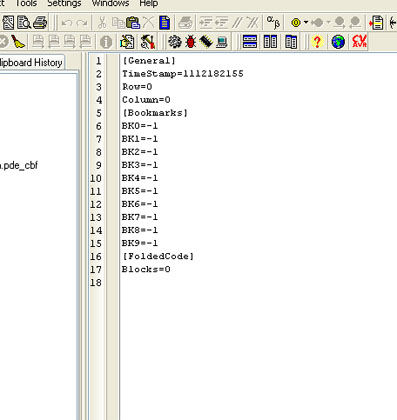Viewport: 397px width, 420px height.
Task: Open the toggle bookmark dropdown arrow
Action: [306, 23]
